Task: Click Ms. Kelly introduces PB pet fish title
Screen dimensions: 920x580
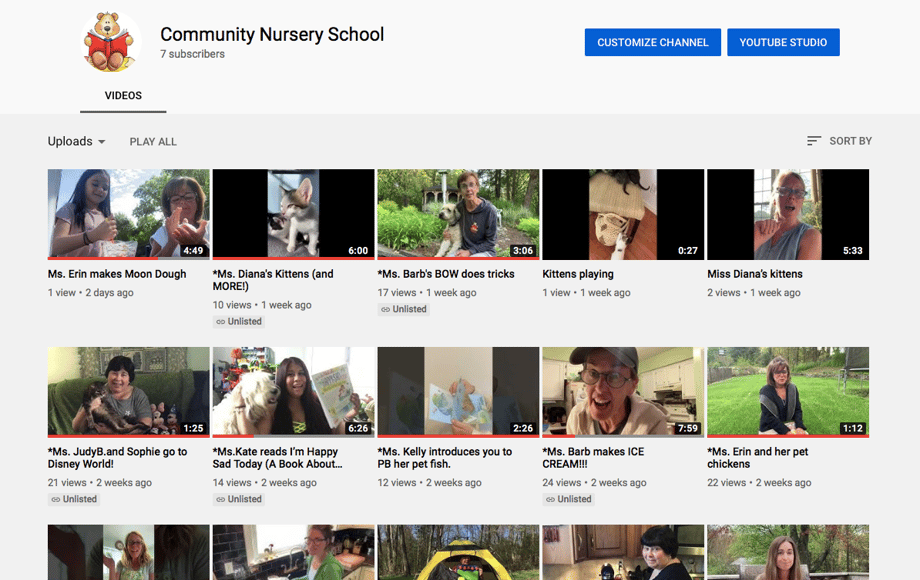Action: 444,458
